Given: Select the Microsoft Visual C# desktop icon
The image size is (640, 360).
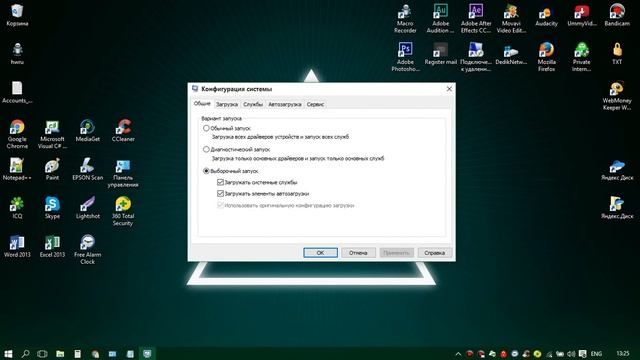Looking at the screenshot, I should tap(52, 134).
